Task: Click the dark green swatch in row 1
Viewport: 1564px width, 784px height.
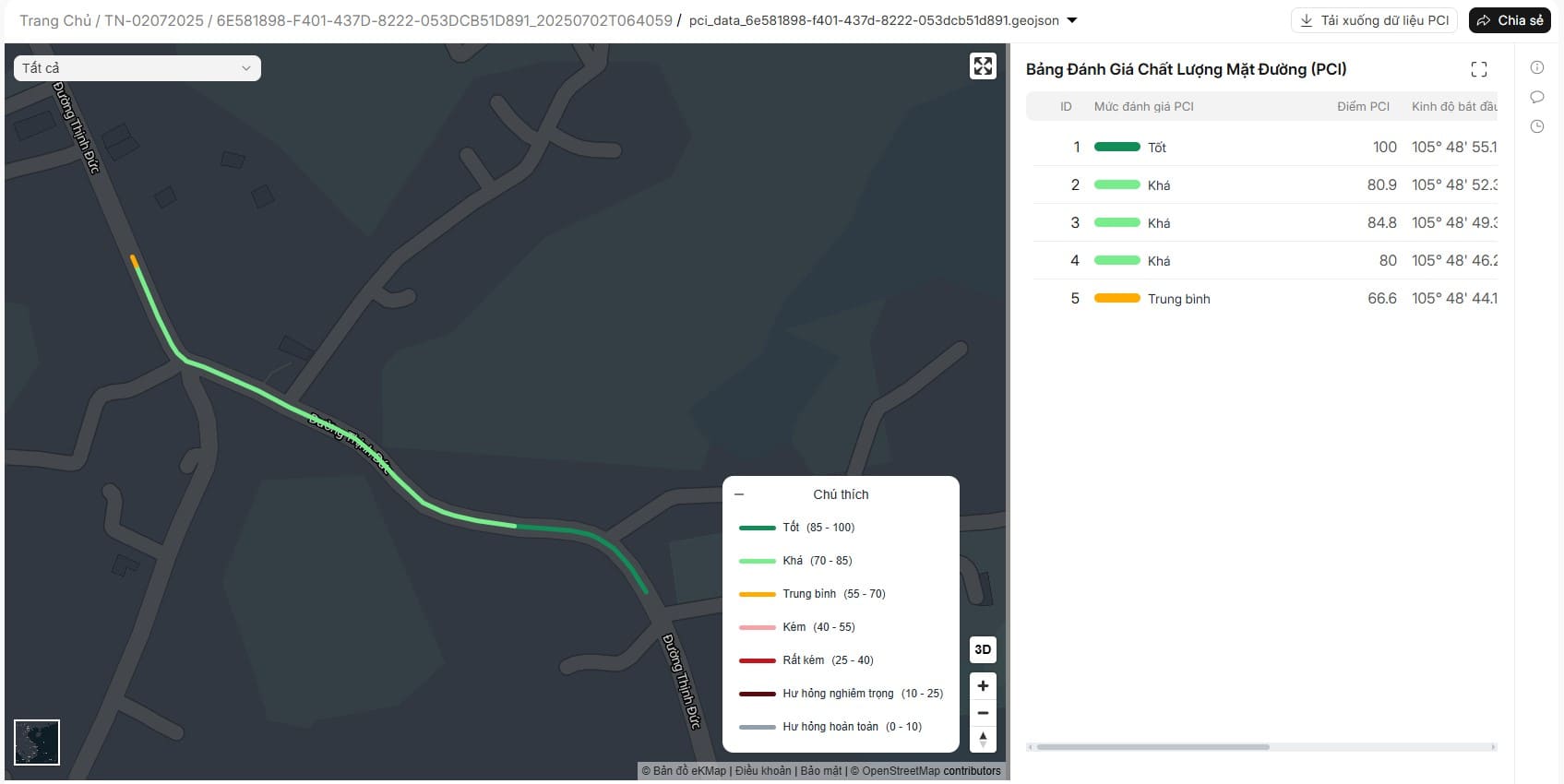Action: click(1117, 147)
